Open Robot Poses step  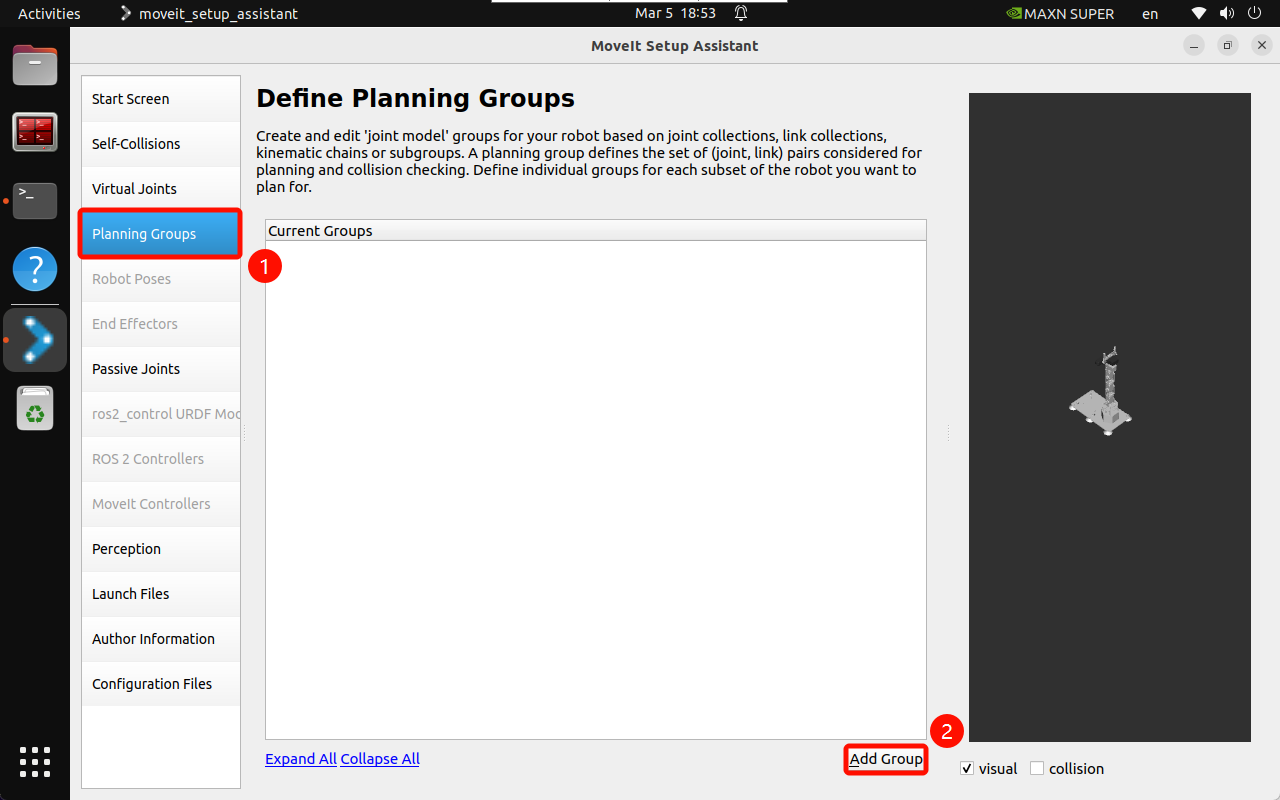pos(161,279)
